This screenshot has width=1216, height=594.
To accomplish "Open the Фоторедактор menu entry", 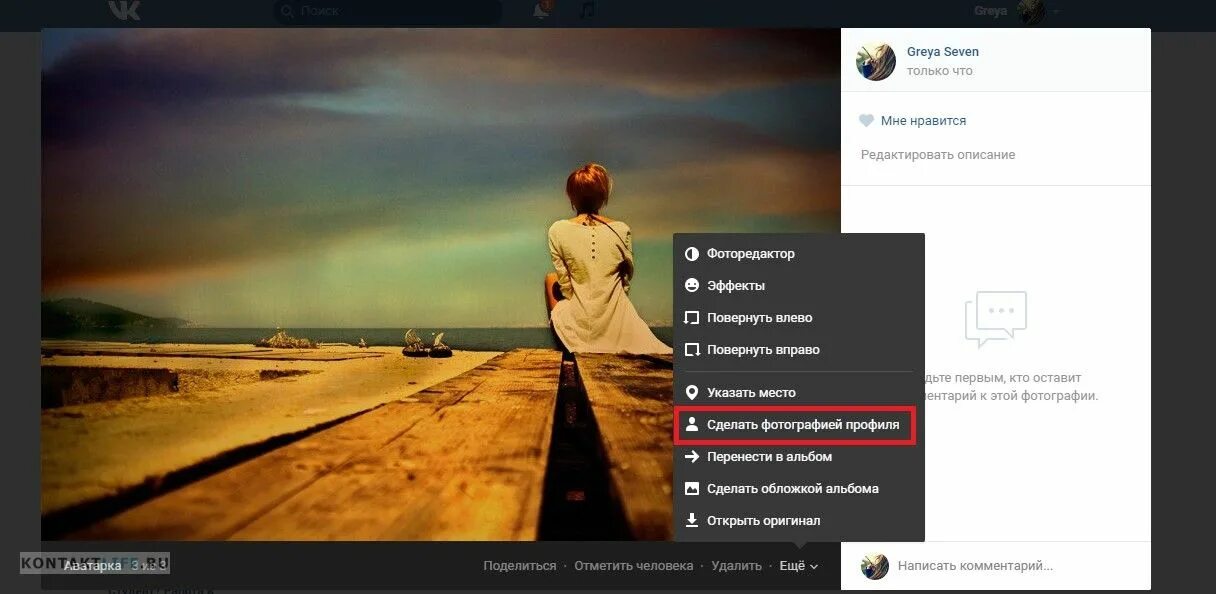I will [798, 254].
